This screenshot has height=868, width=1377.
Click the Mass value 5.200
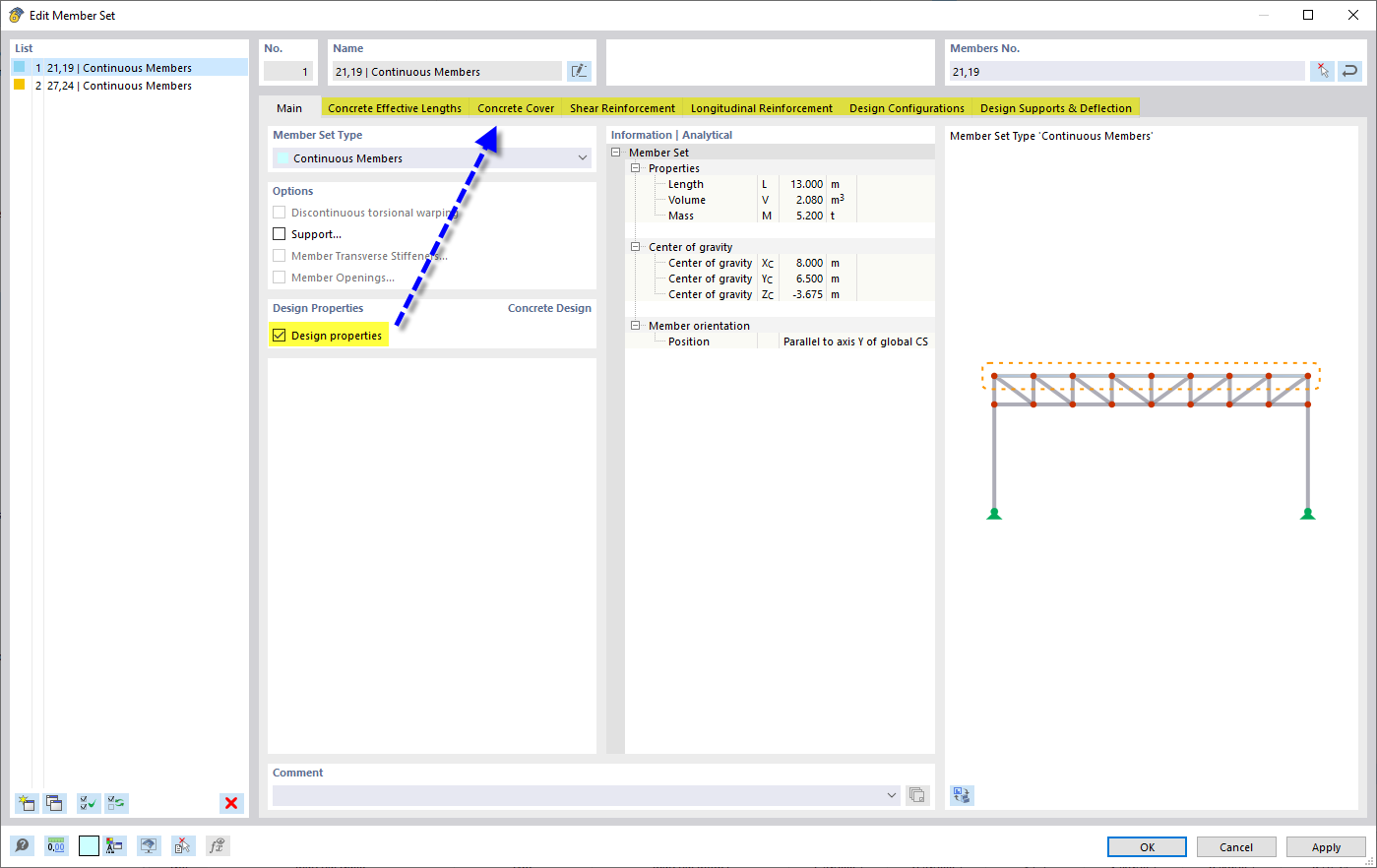click(809, 216)
